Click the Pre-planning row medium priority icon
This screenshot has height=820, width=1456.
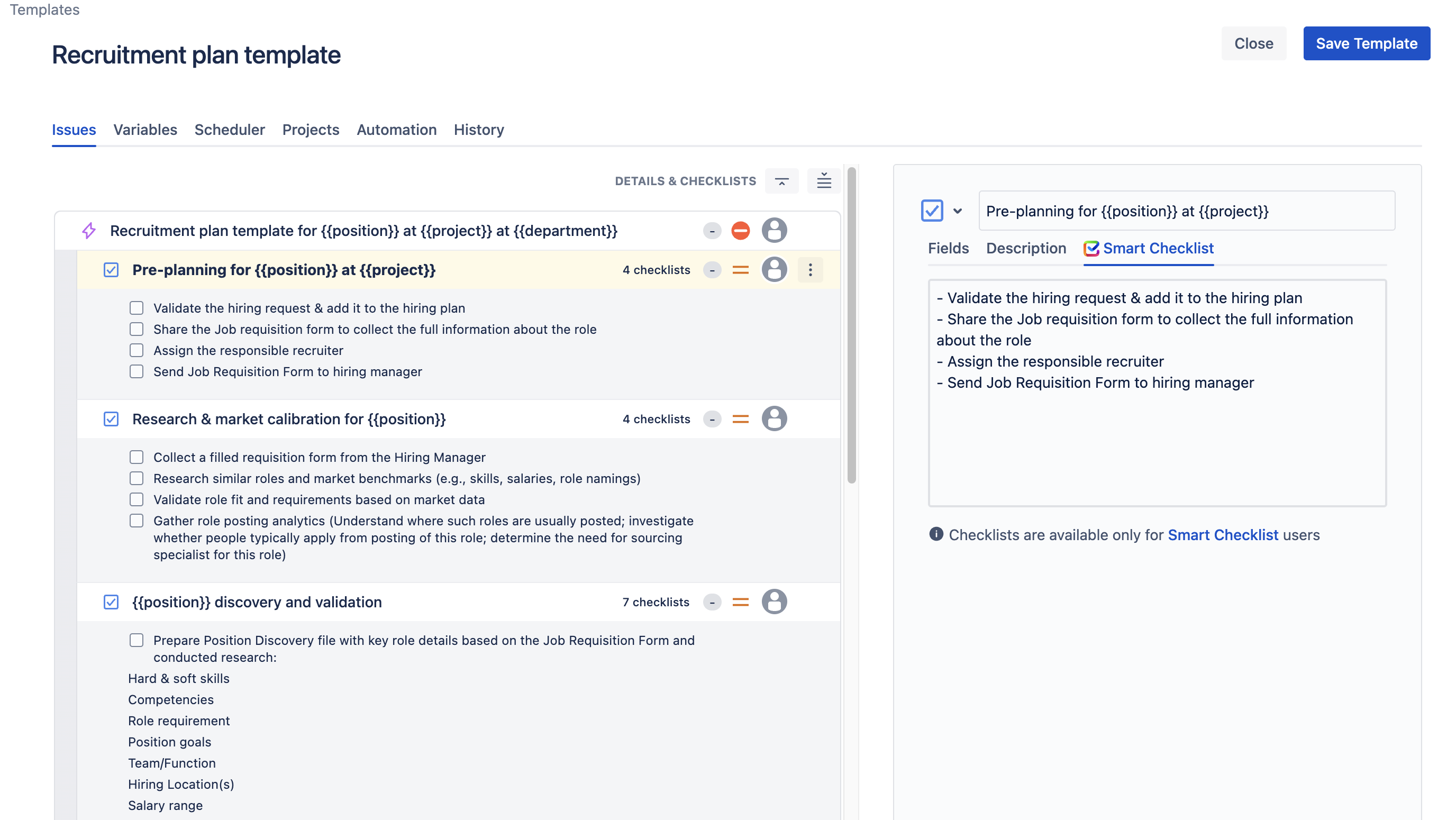[741, 270]
